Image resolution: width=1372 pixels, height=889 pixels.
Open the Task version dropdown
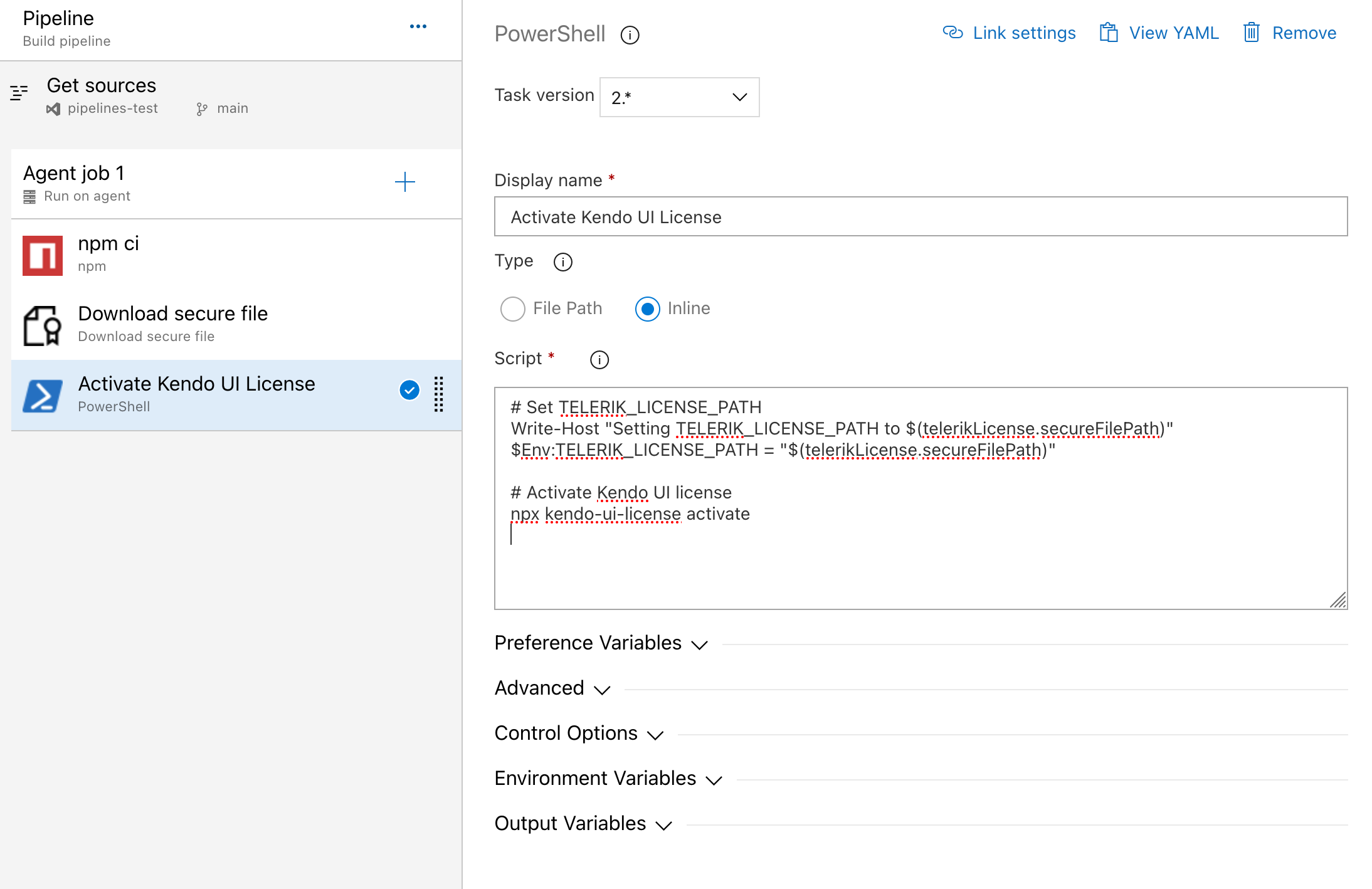[x=679, y=97]
